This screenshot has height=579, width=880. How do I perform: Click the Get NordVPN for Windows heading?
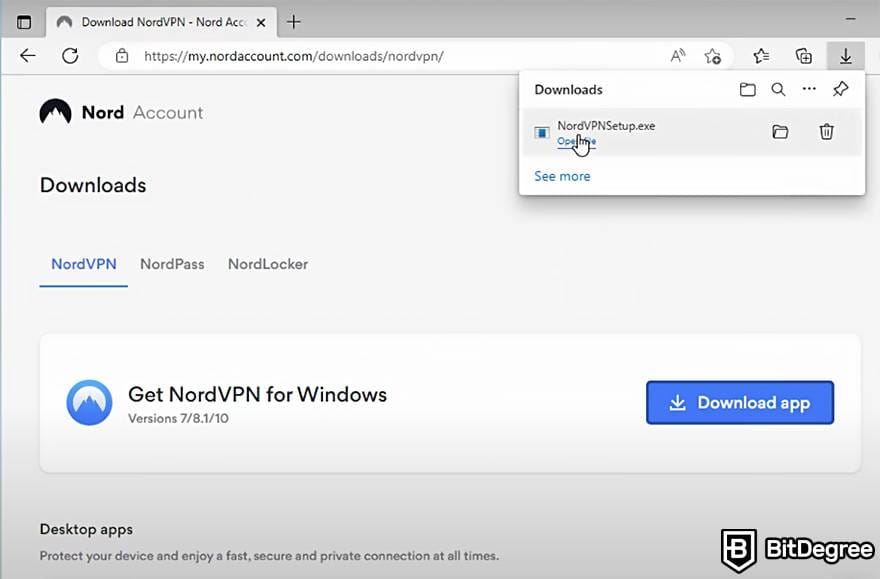(x=258, y=394)
